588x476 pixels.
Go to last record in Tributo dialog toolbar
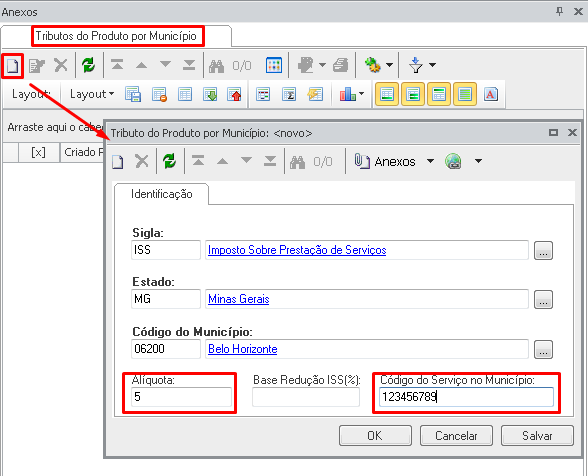click(x=270, y=161)
